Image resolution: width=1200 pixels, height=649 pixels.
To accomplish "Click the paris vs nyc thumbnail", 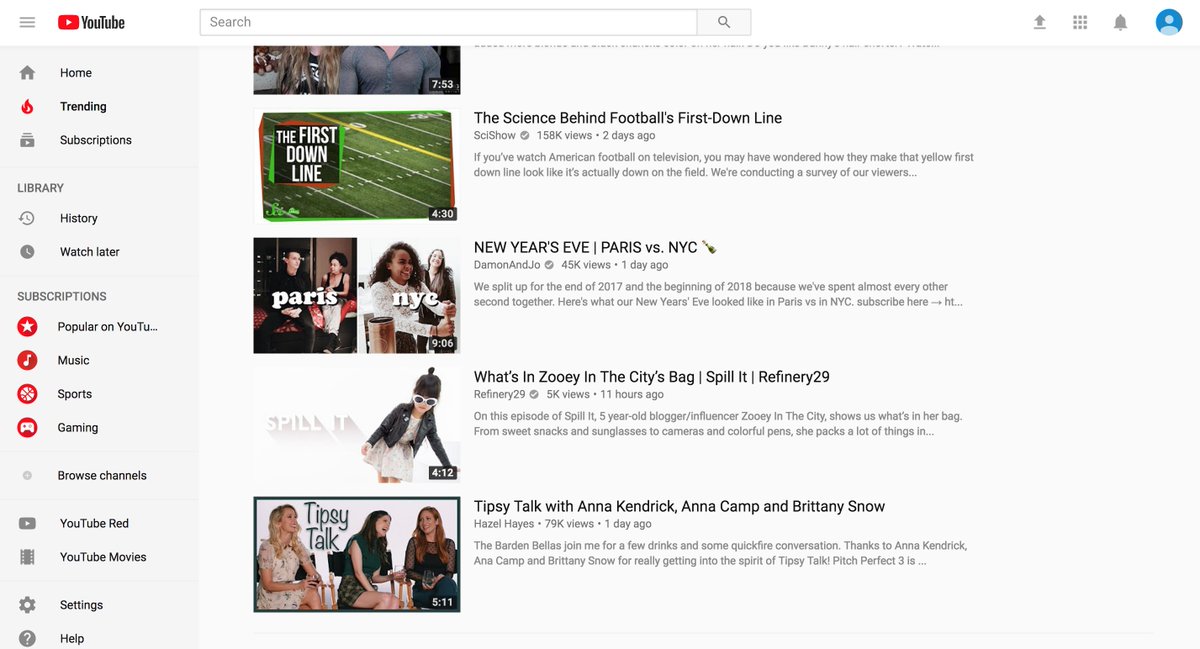I will click(x=357, y=295).
